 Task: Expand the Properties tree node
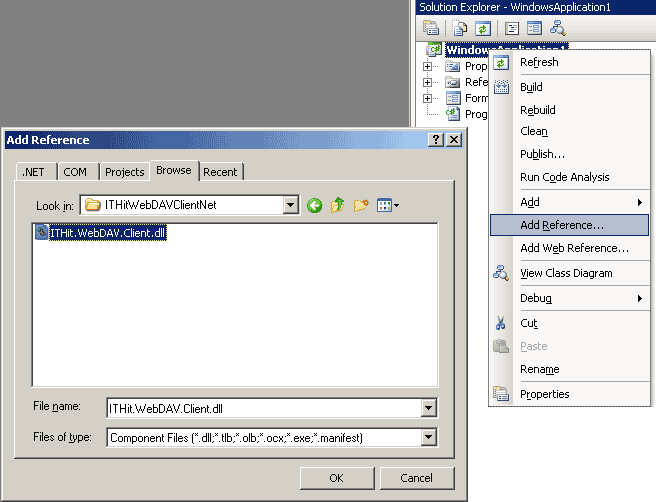point(427,66)
